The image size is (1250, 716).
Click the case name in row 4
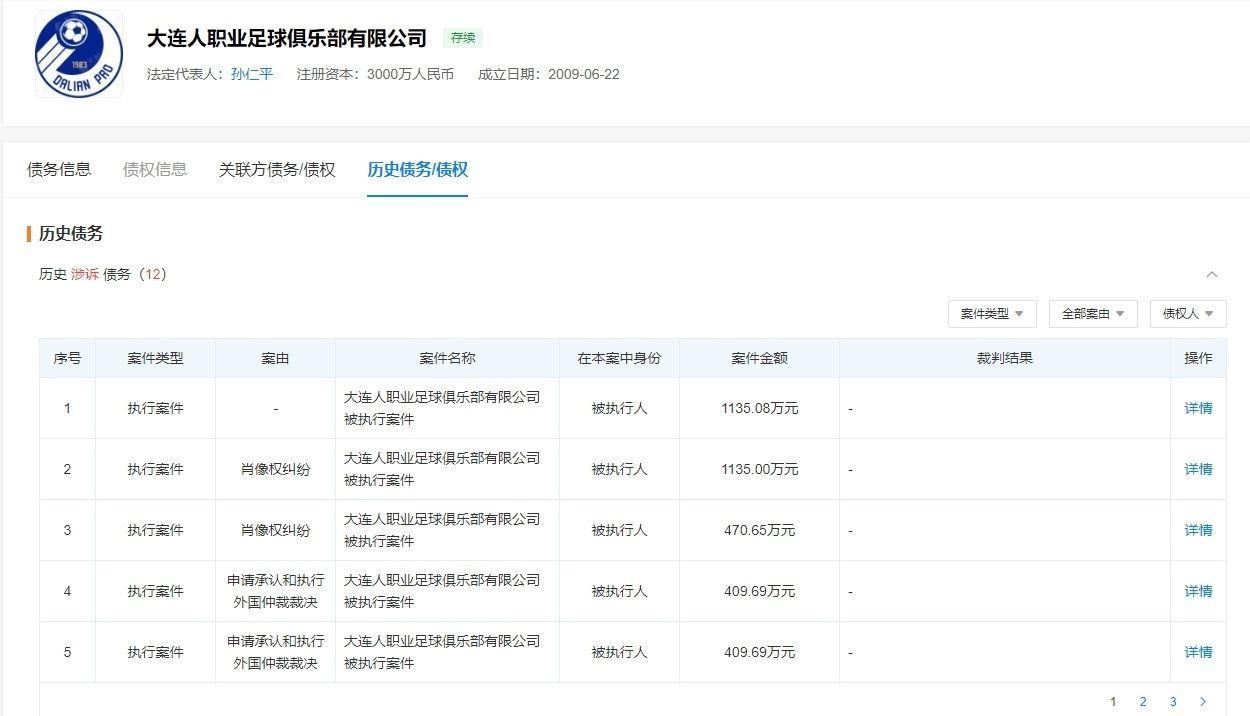click(442, 591)
